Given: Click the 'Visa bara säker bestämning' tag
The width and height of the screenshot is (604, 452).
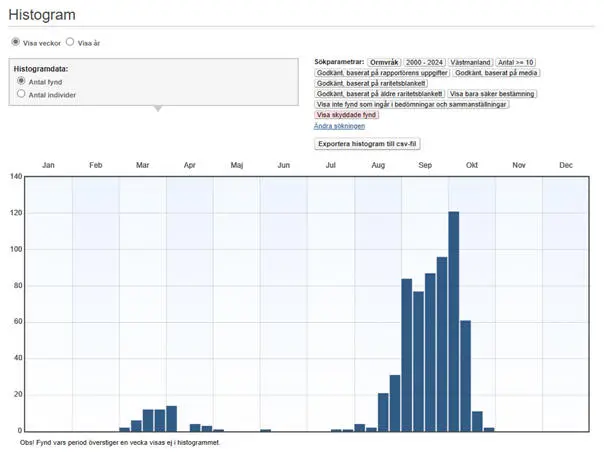Looking at the screenshot, I should (x=492, y=94).
